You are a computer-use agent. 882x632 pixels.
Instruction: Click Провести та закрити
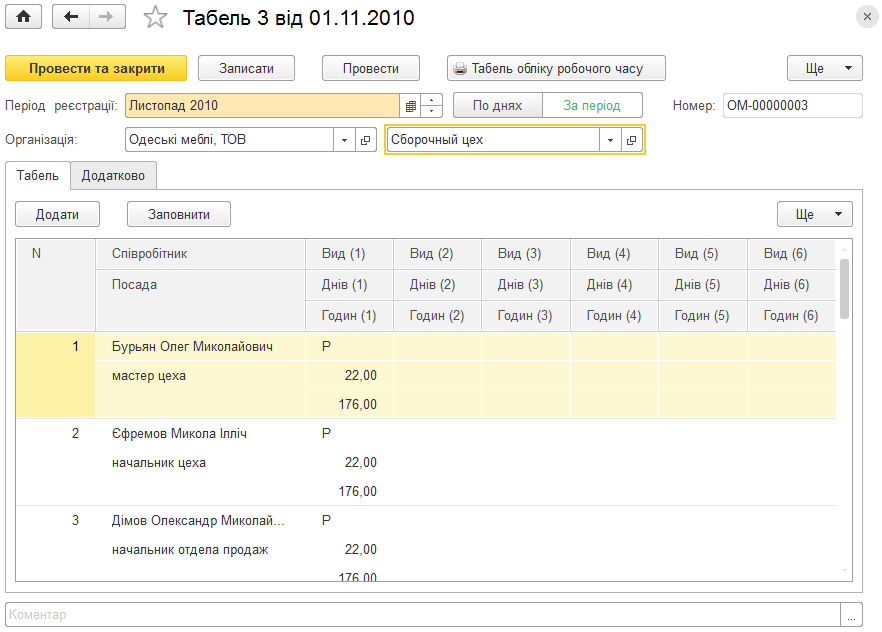coord(96,69)
